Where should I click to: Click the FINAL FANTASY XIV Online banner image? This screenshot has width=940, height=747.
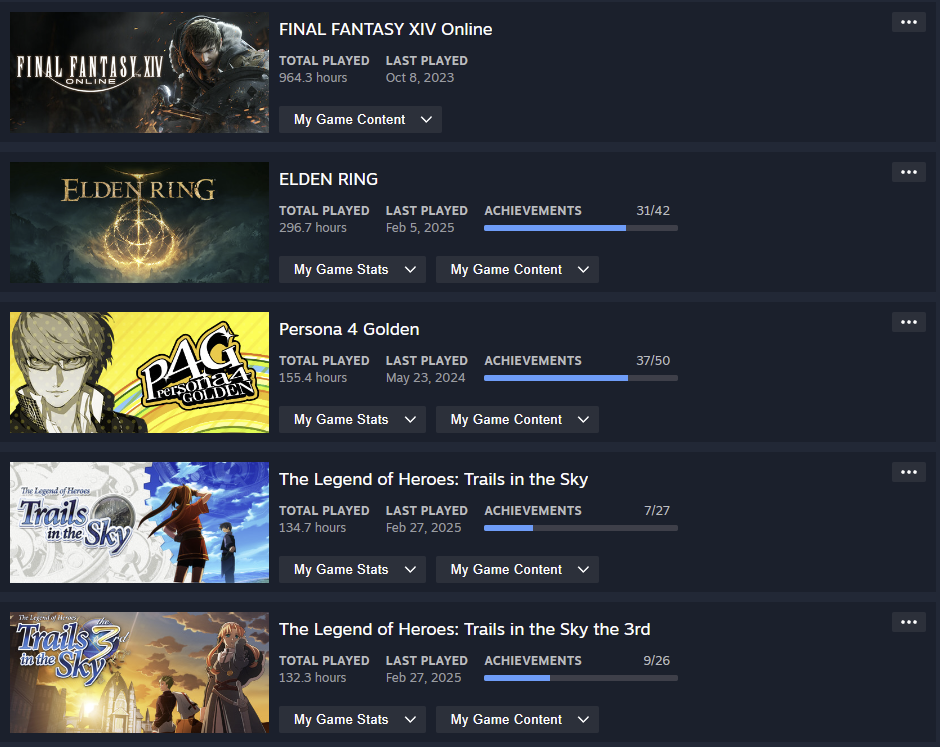[139, 73]
